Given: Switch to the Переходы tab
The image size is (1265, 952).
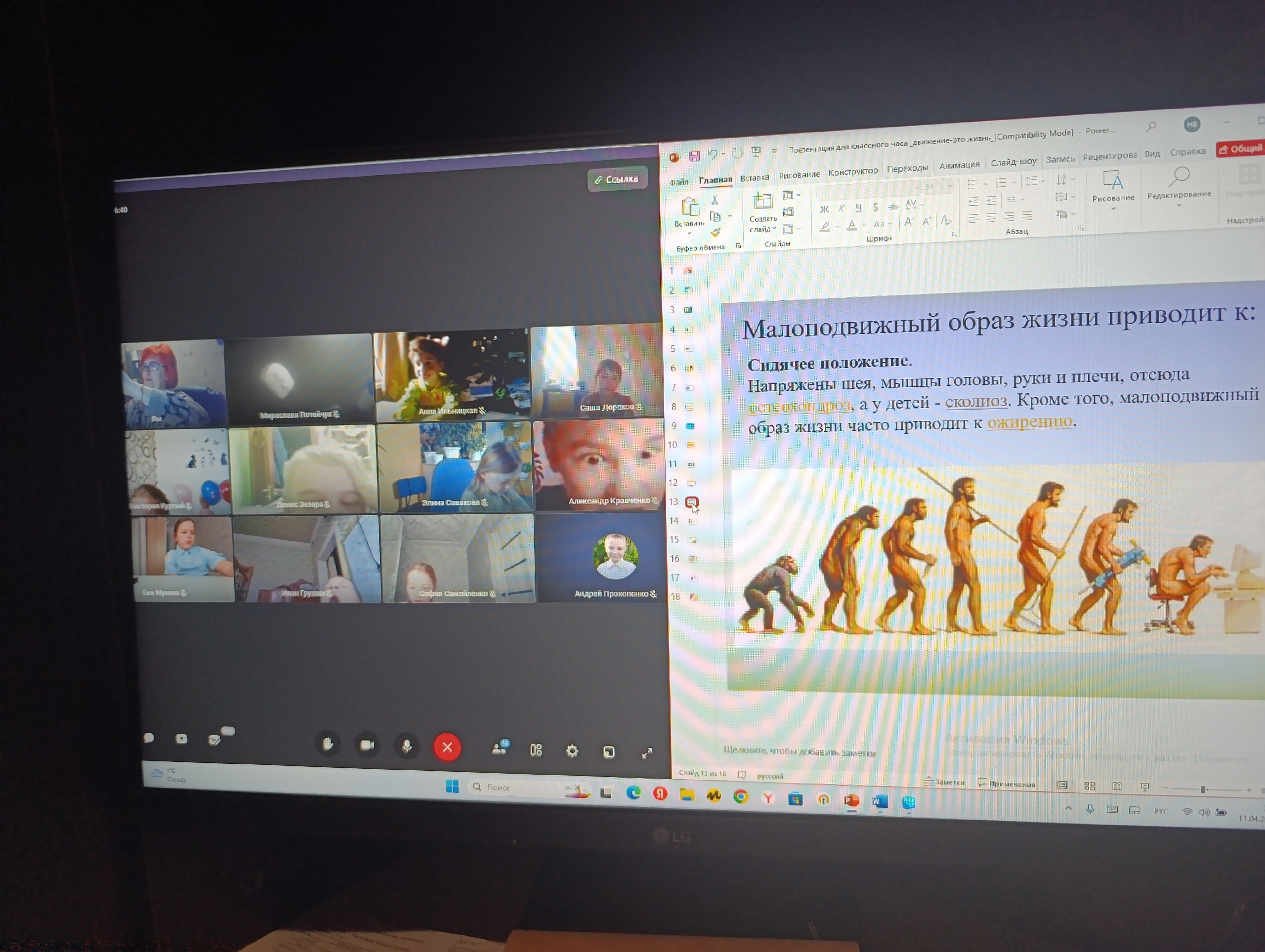Looking at the screenshot, I should (x=907, y=168).
